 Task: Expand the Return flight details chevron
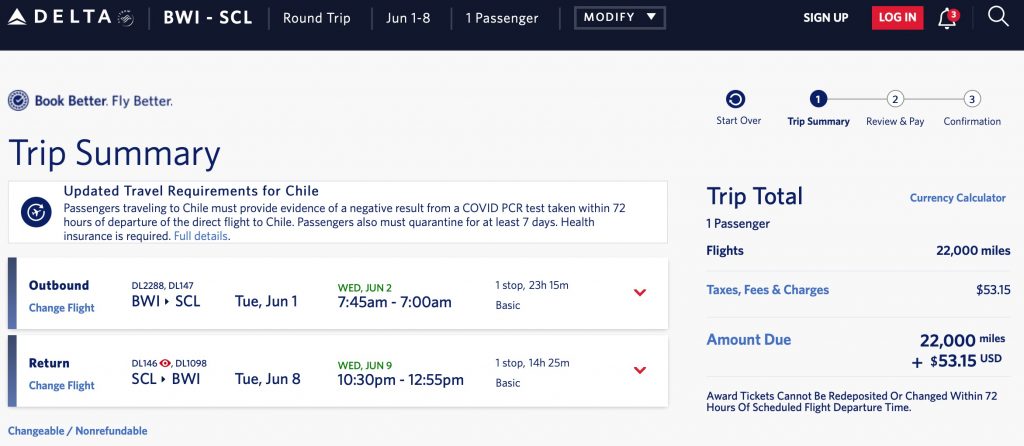coord(640,370)
